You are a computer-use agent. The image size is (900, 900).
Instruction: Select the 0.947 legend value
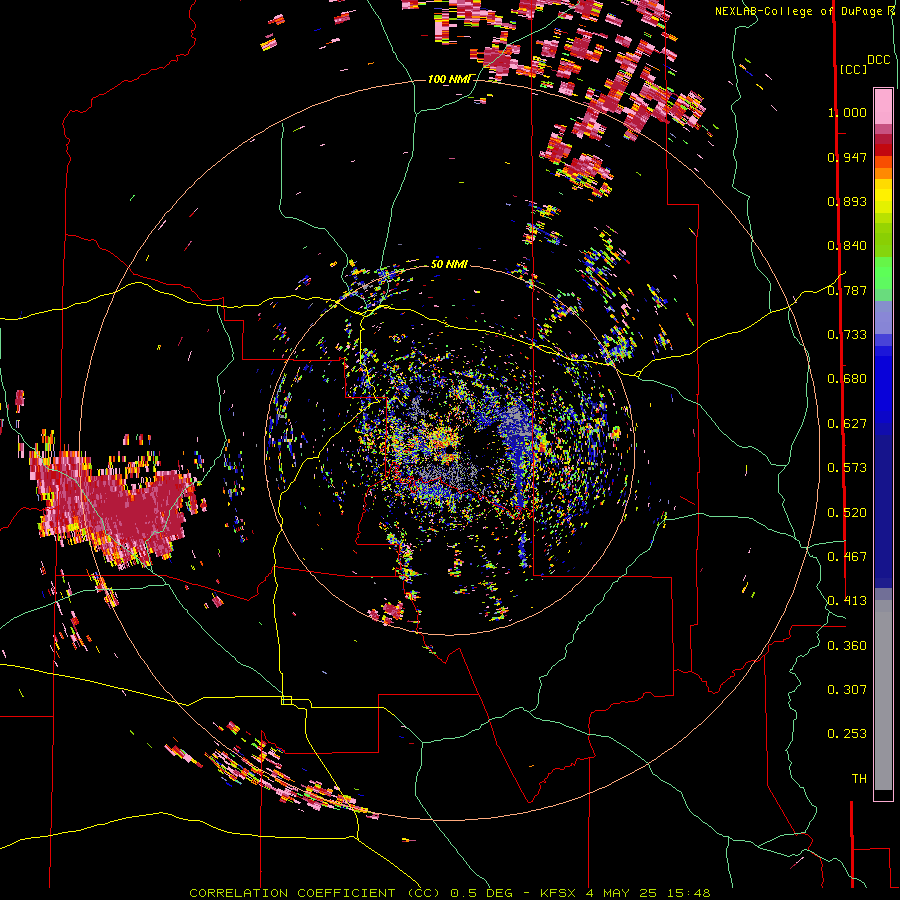tap(847, 157)
